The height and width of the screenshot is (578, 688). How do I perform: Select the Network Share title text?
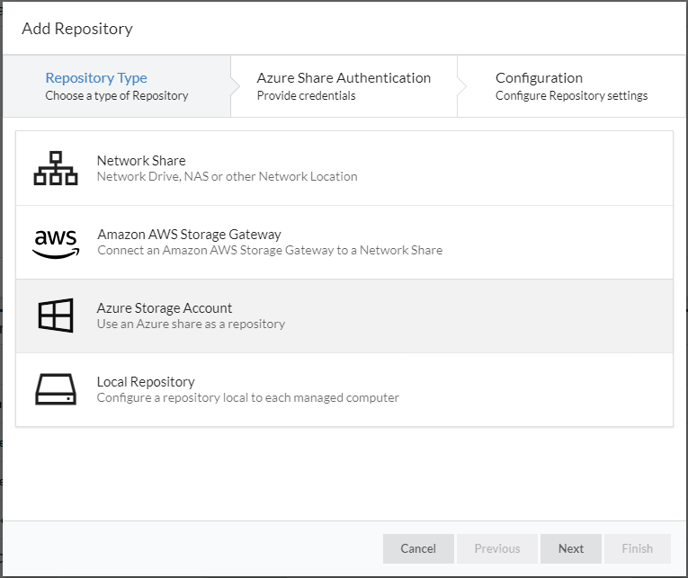(x=141, y=161)
